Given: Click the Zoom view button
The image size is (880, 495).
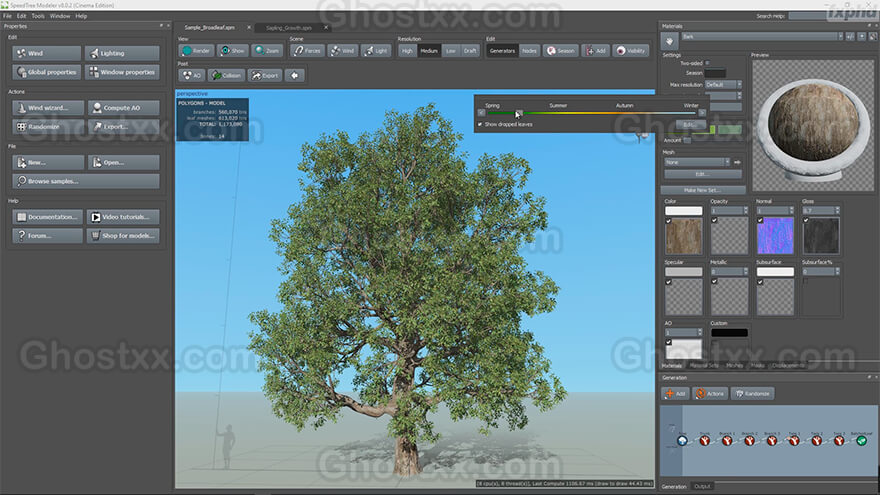Looking at the screenshot, I should (267, 51).
